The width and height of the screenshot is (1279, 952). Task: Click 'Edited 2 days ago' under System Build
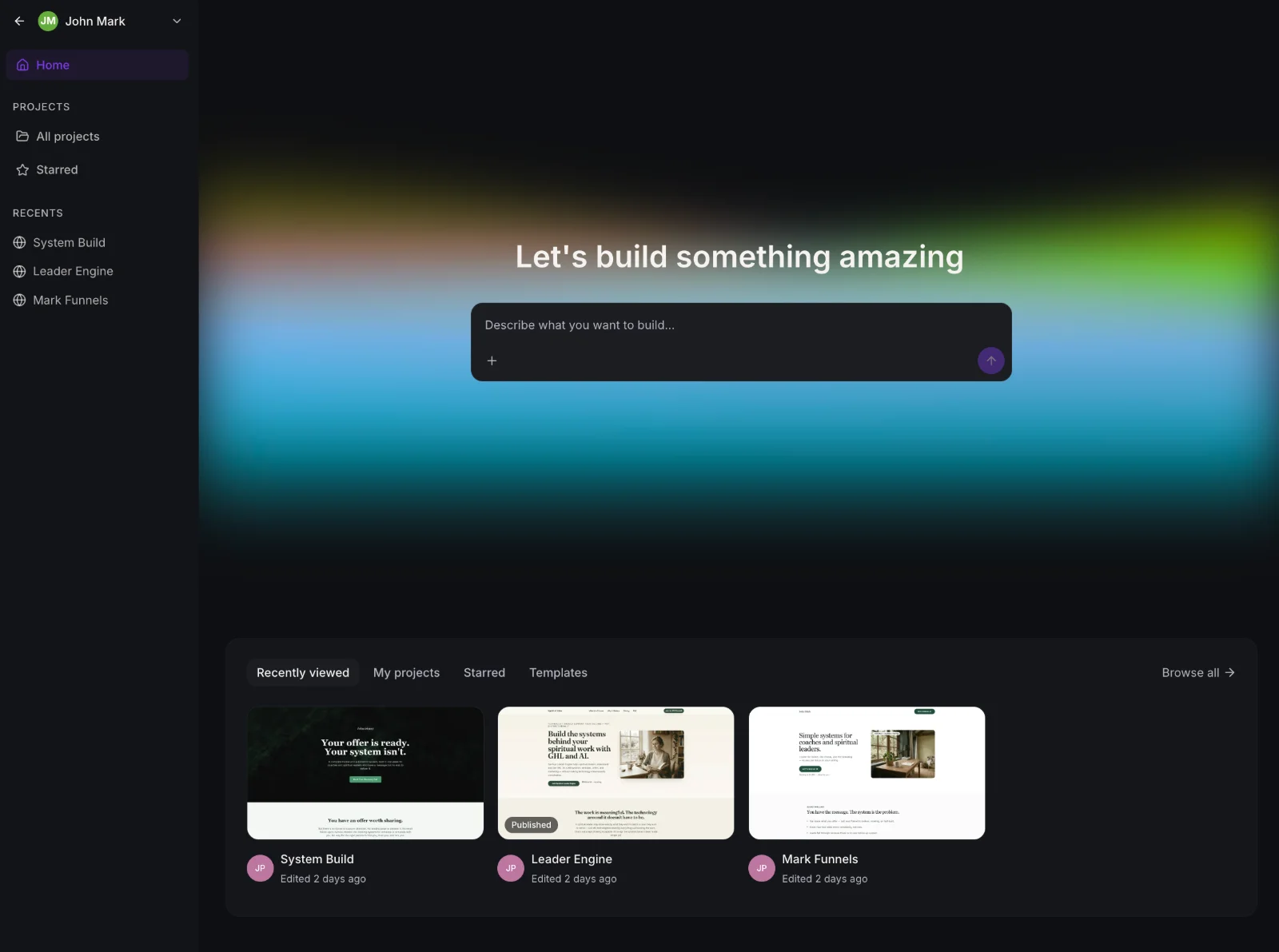point(323,879)
